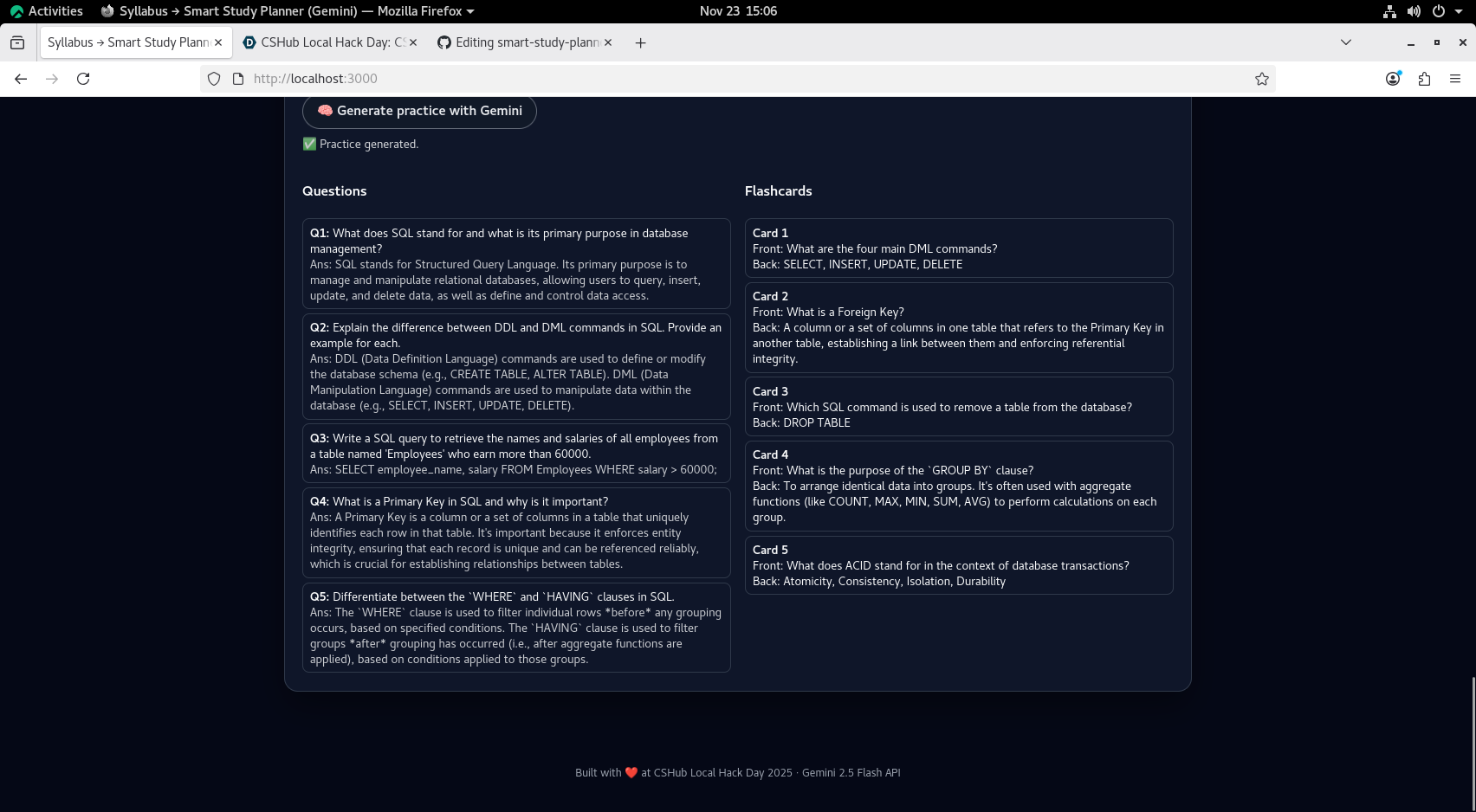1476x812 pixels.
Task: Reload the current page
Action: pyautogui.click(x=83, y=79)
